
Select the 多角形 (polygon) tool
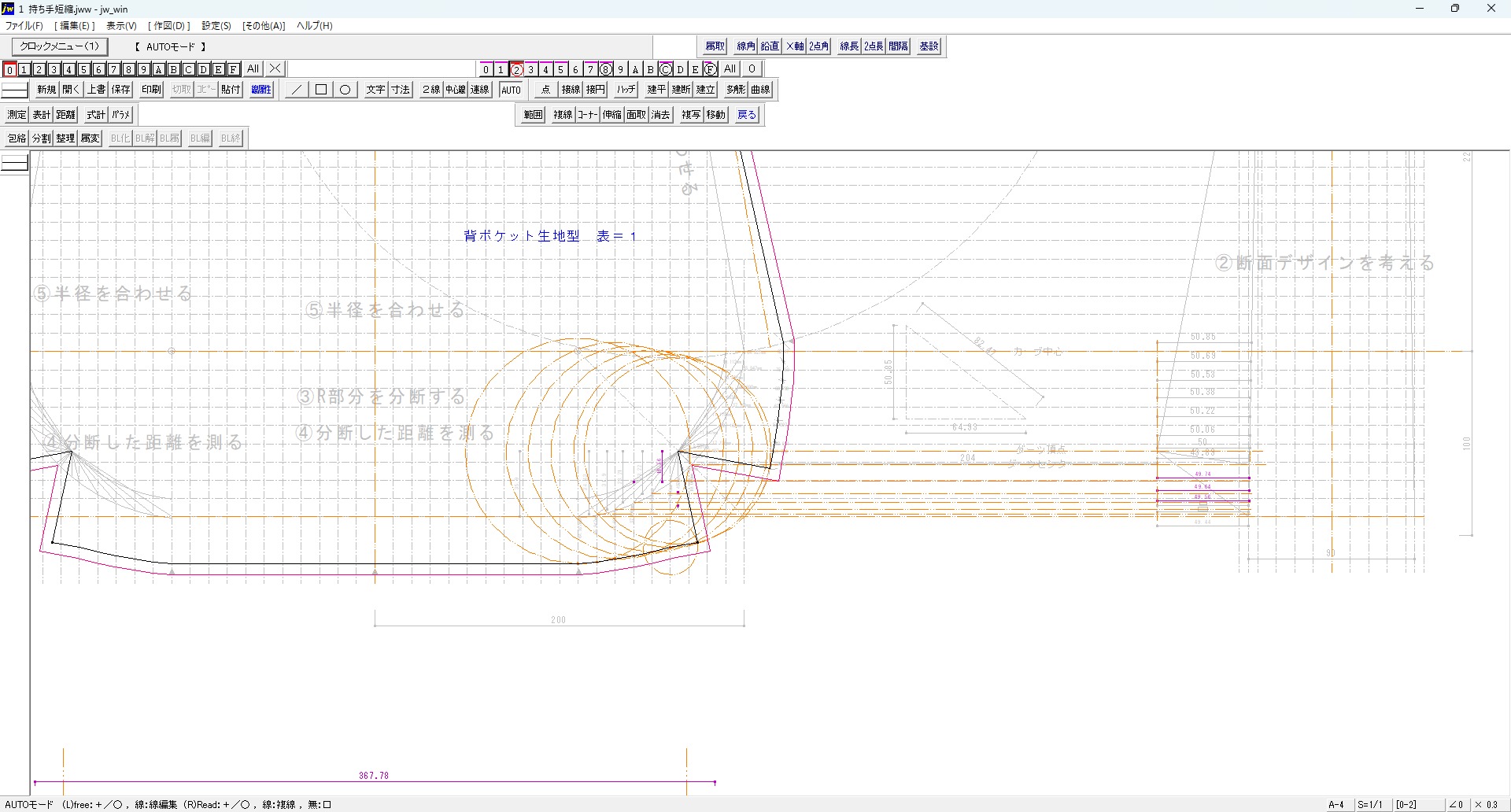pos(736,90)
